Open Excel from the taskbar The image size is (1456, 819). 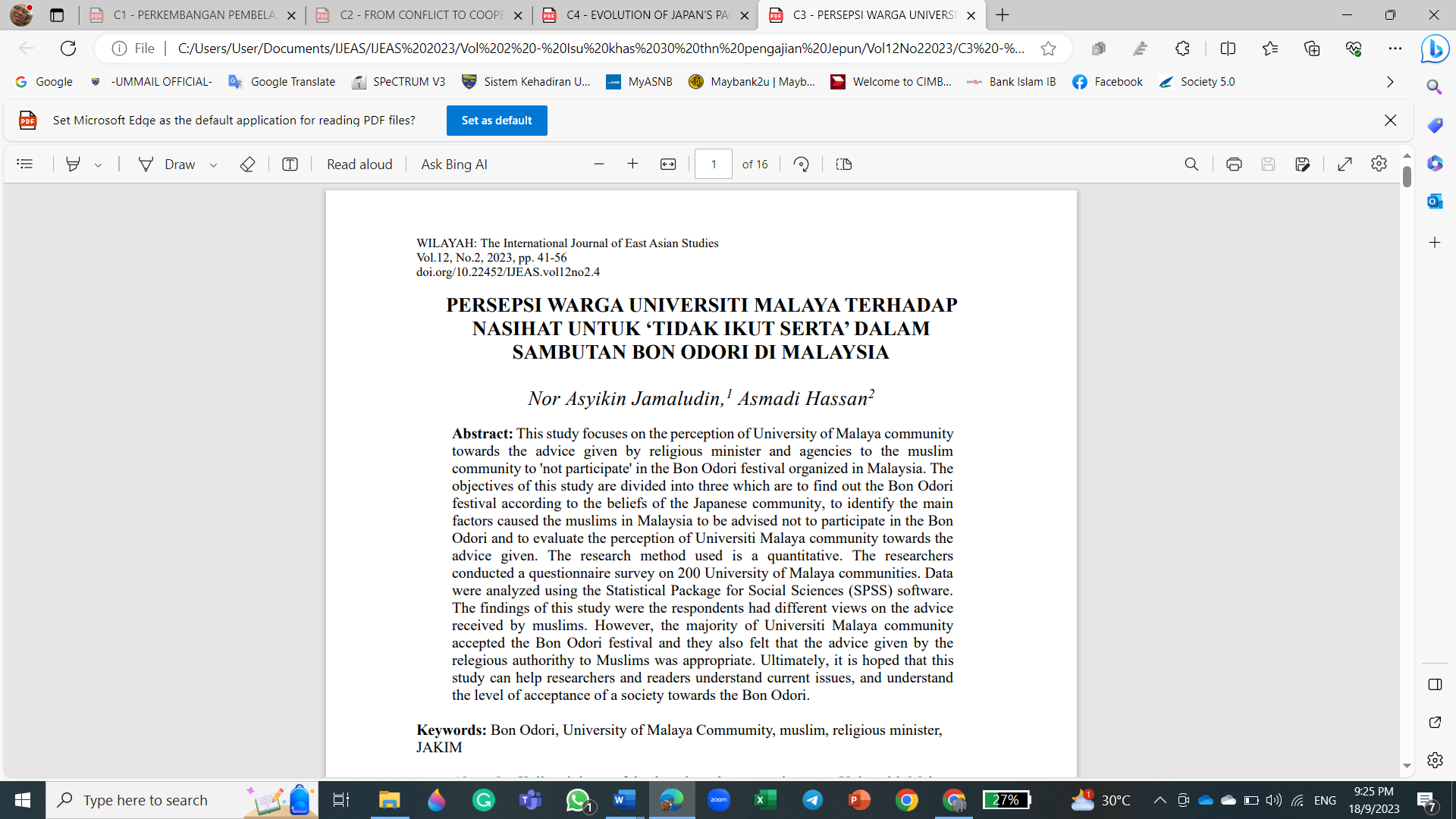point(765,800)
